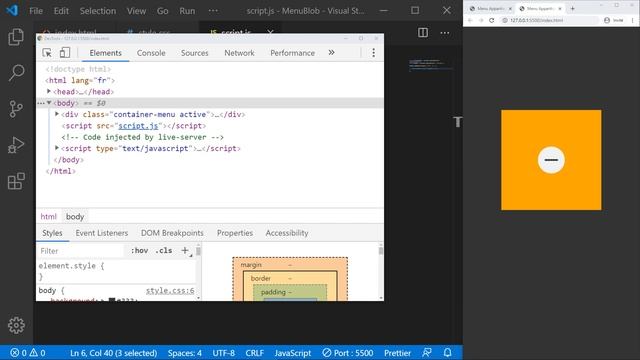The width and height of the screenshot is (640, 360).
Task: Open DevTools customize kebab menu
Action: (373, 53)
